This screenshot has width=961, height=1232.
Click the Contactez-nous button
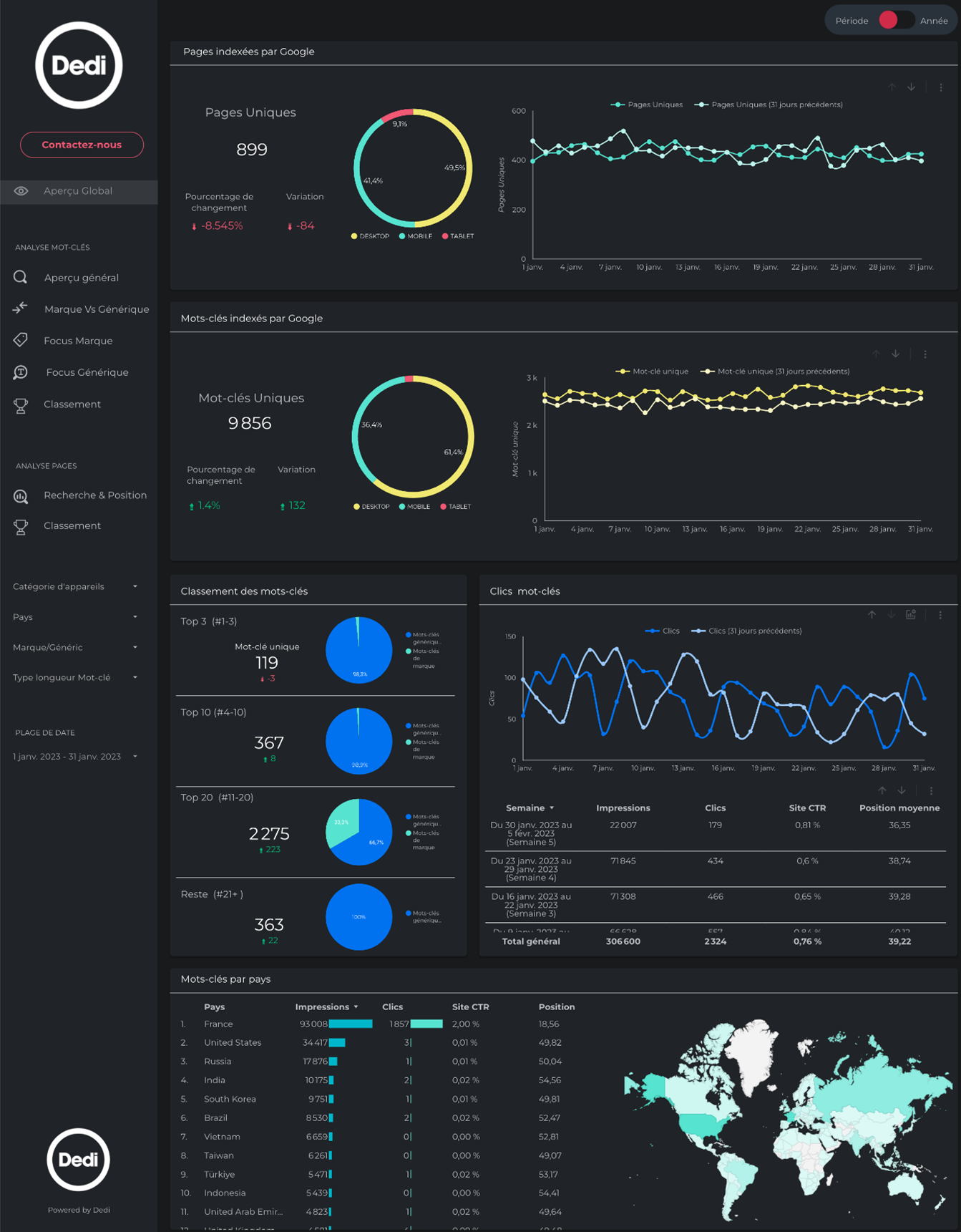[82, 145]
